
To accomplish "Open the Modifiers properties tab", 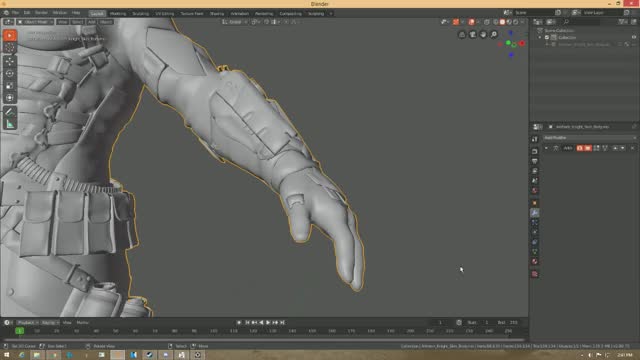I will click(x=535, y=213).
